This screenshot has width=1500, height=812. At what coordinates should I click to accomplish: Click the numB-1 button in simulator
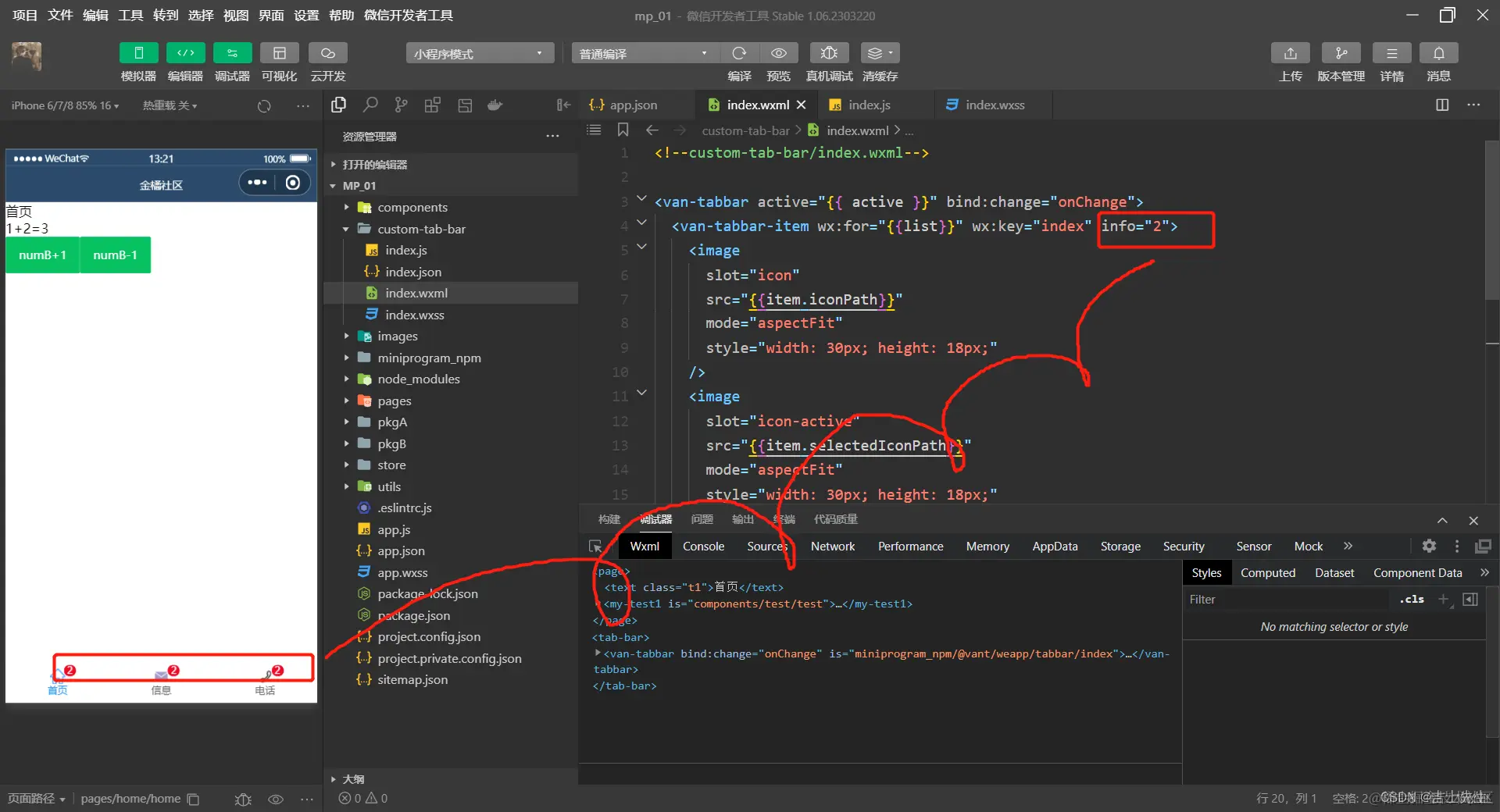click(115, 255)
